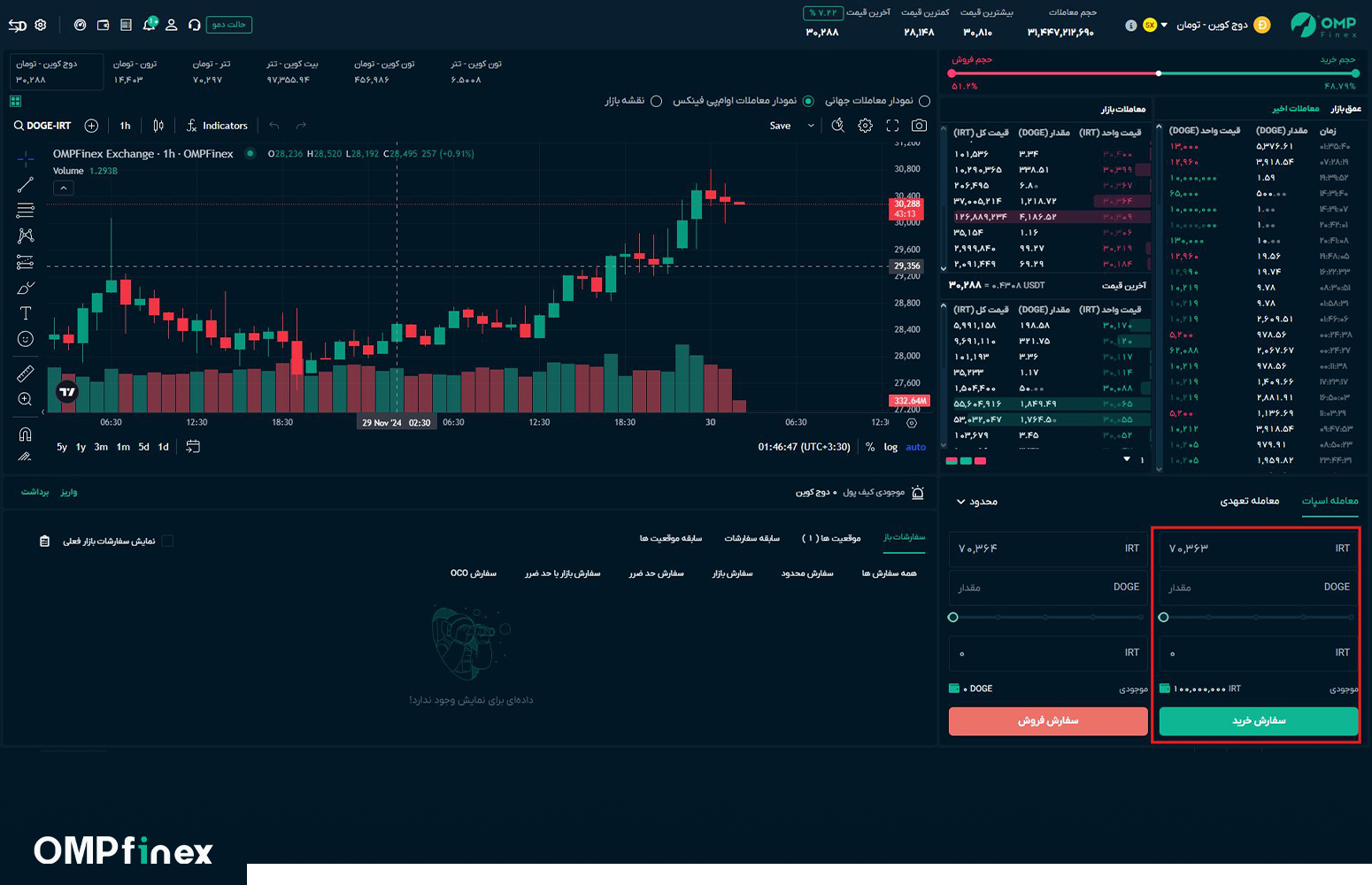The width and height of the screenshot is (1372, 885).
Task: Click the chart undo arrow
Action: [274, 126]
